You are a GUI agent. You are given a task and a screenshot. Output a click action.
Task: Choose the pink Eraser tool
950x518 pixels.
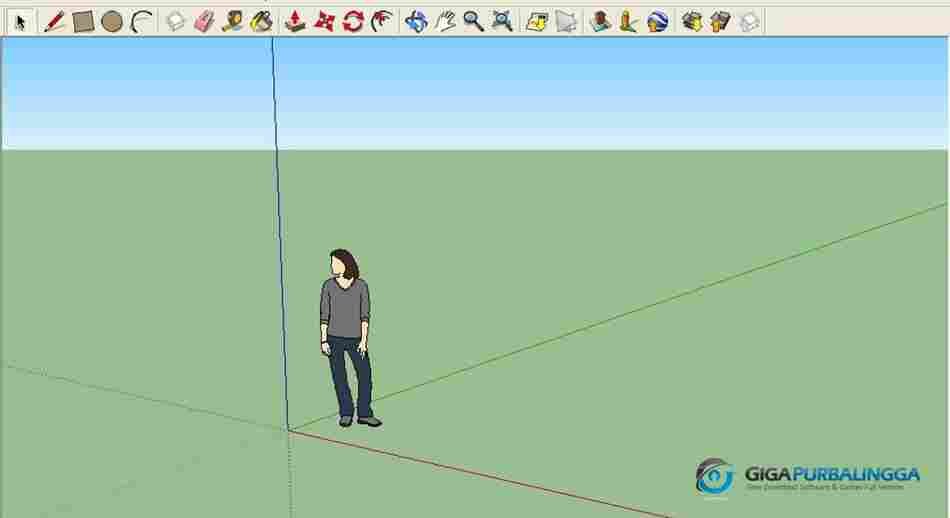pyautogui.click(x=204, y=22)
